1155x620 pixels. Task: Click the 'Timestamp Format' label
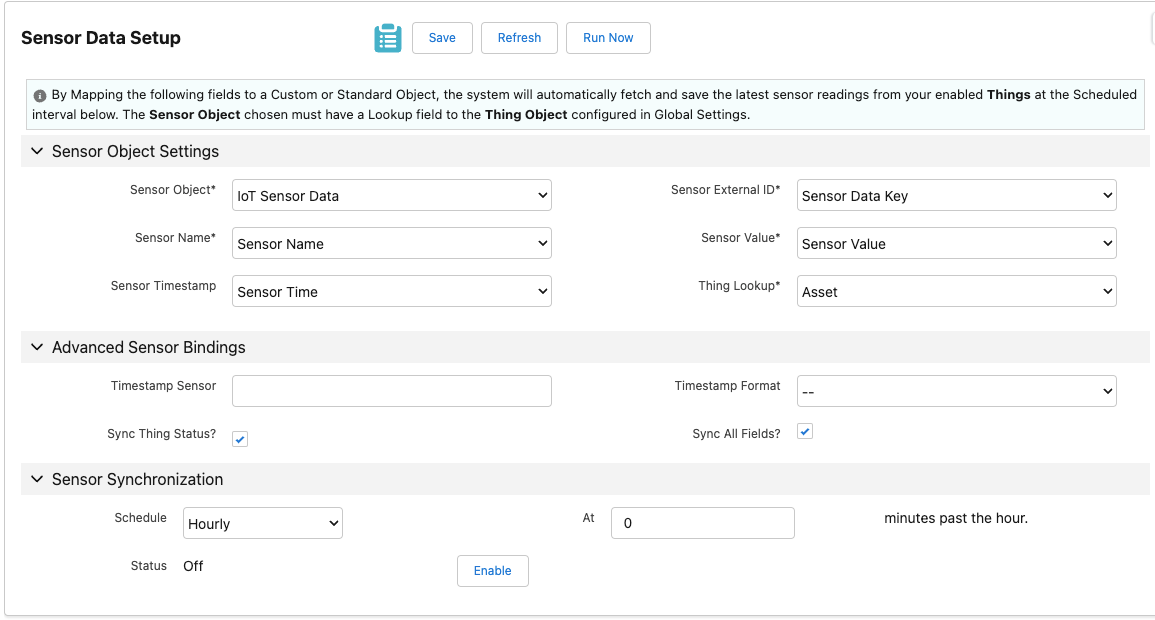[727, 386]
